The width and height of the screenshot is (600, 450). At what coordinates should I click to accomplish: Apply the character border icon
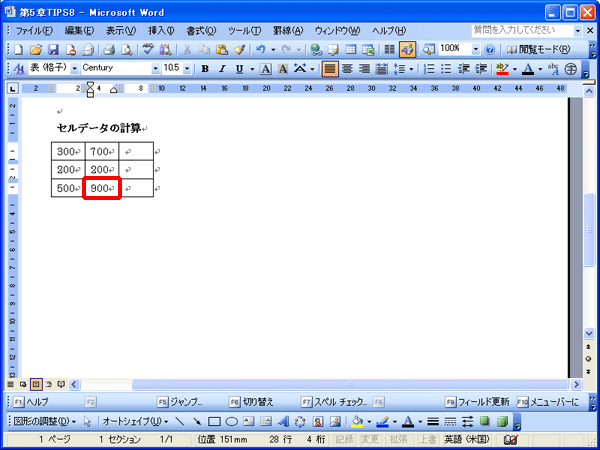[266, 69]
